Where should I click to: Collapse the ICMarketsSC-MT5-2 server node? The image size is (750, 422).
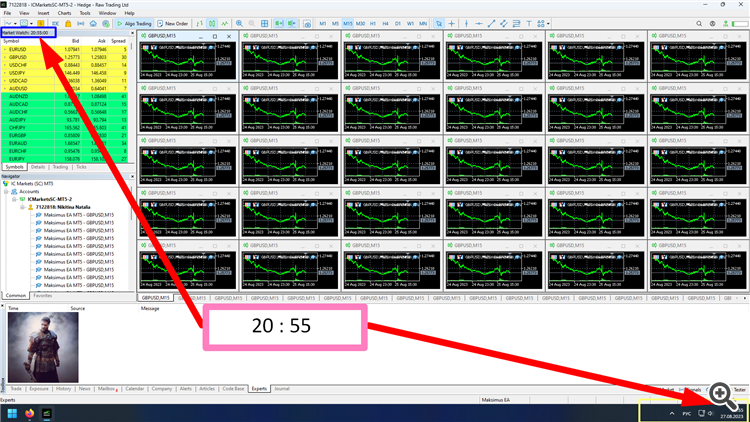coord(14,199)
